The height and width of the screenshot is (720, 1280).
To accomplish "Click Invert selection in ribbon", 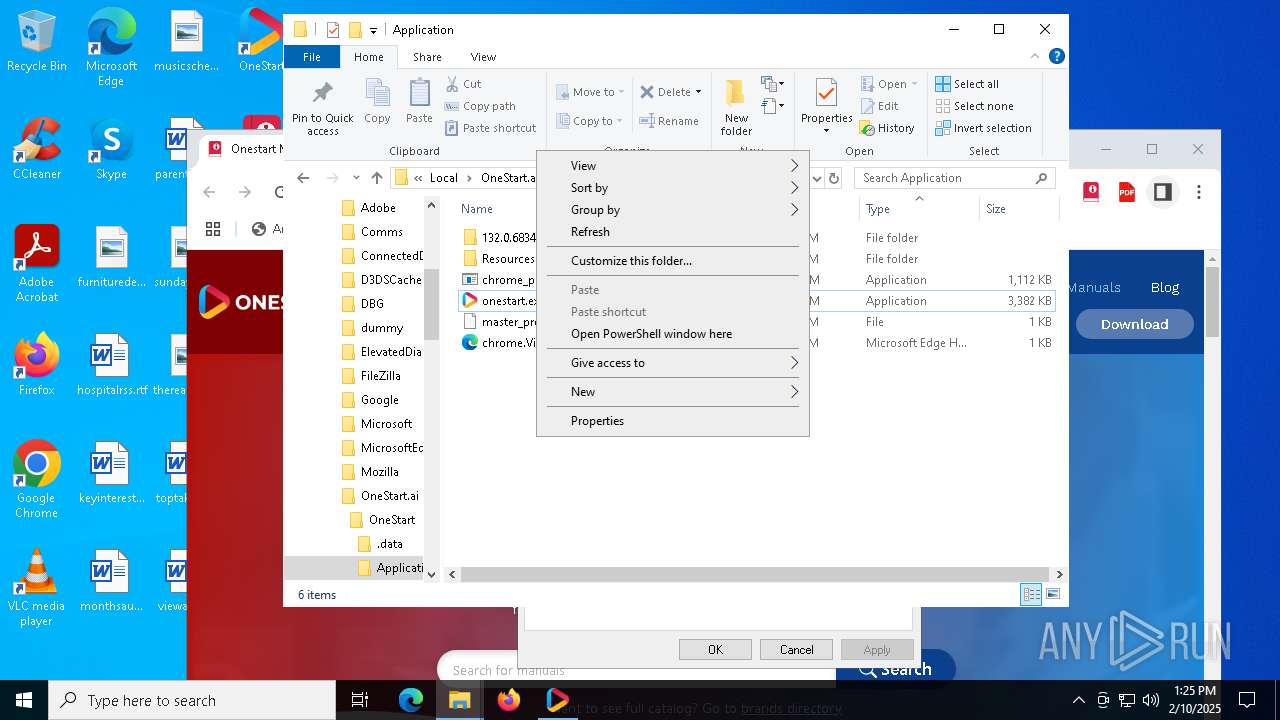I will click(x=983, y=128).
